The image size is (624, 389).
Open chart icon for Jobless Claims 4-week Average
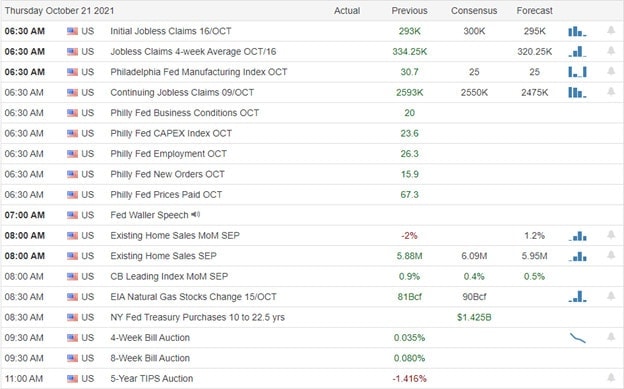pyautogui.click(x=577, y=51)
